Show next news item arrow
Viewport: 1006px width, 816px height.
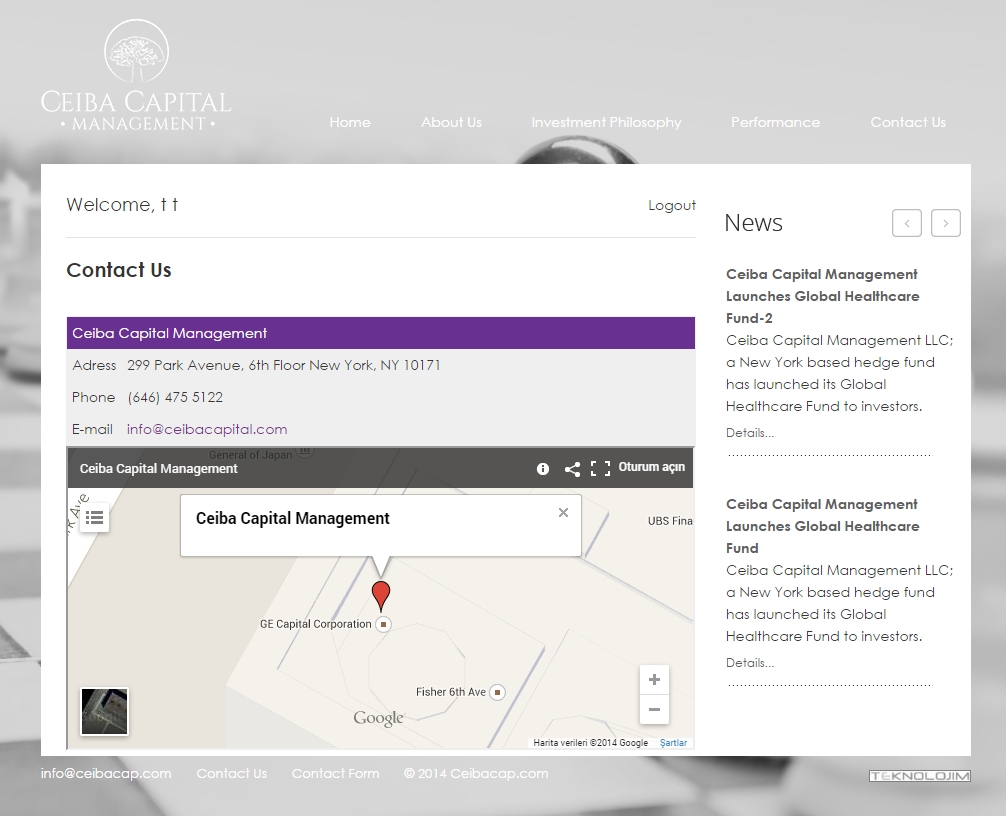tap(946, 223)
